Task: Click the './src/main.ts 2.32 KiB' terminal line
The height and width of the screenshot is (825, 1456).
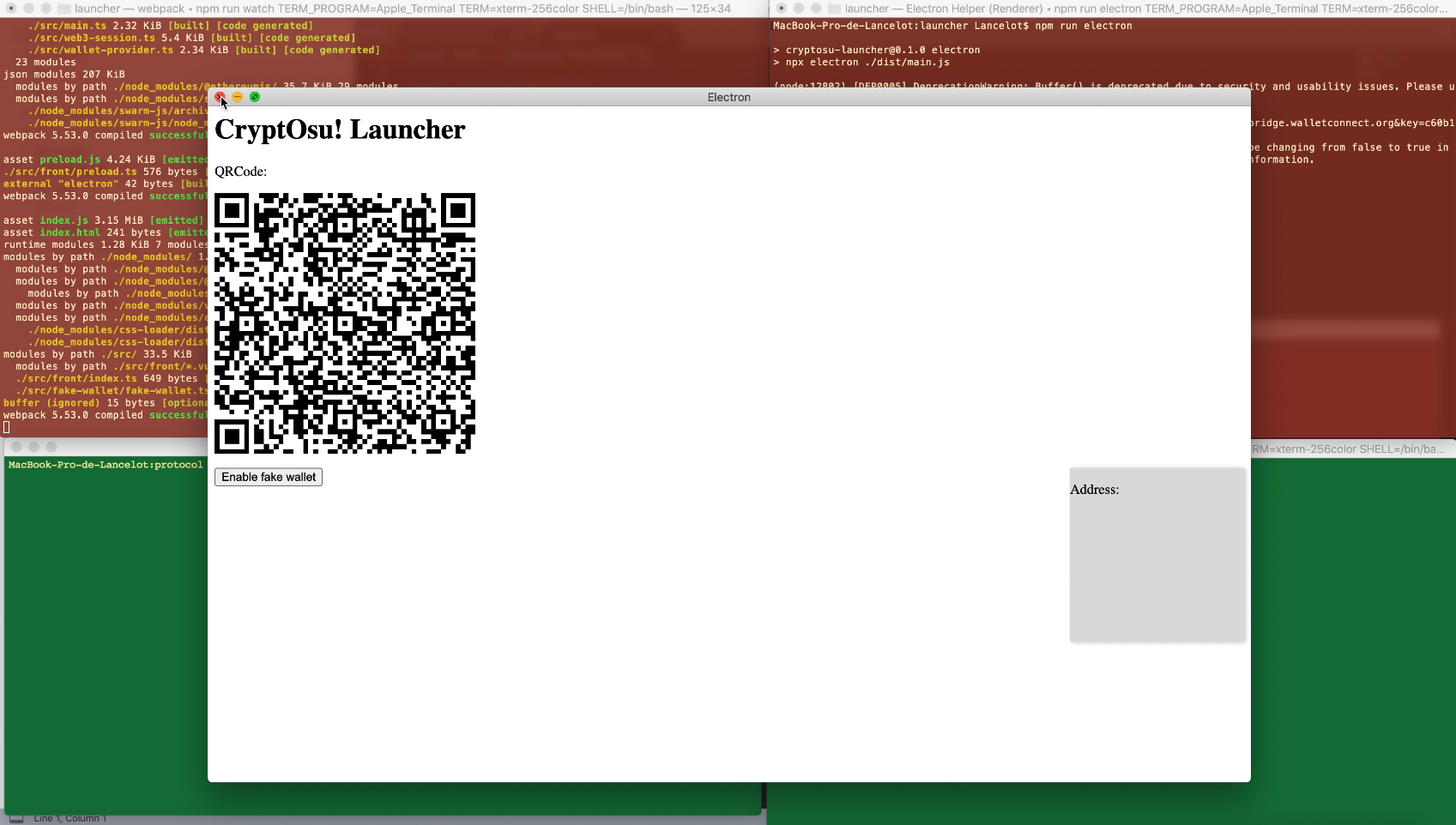Action: (x=170, y=26)
